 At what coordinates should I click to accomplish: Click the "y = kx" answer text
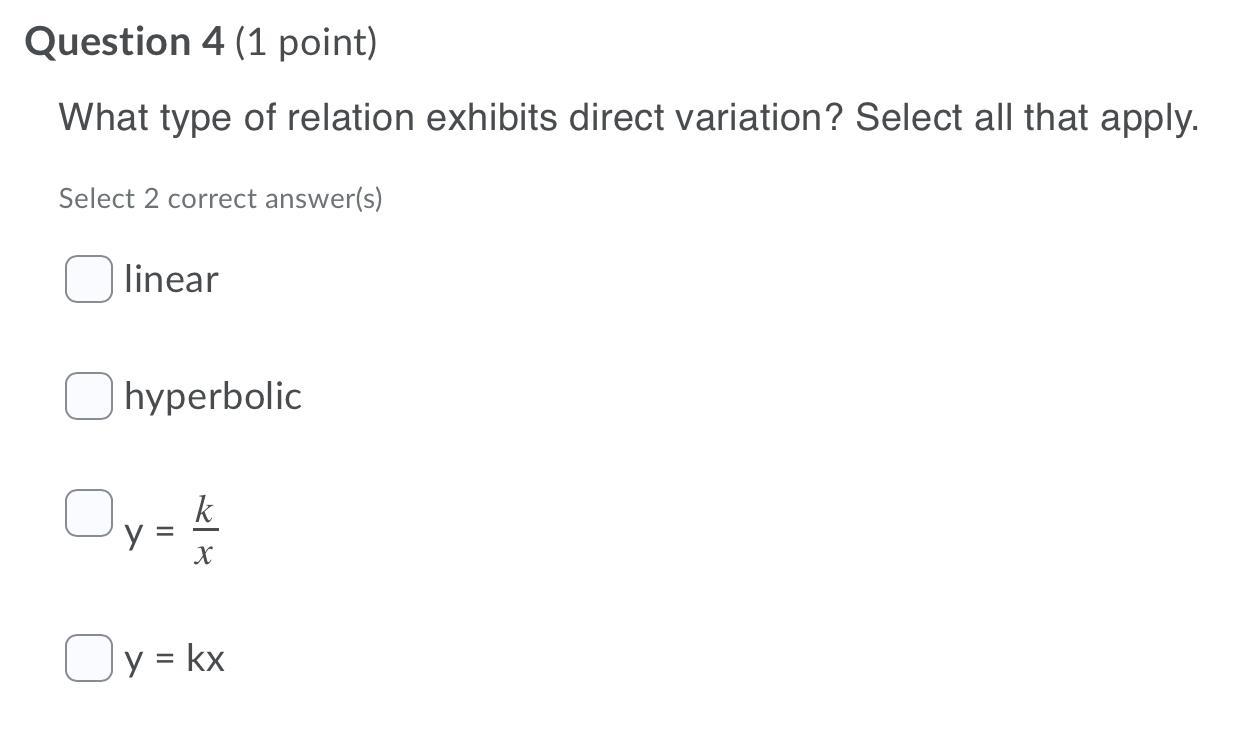coord(175,659)
